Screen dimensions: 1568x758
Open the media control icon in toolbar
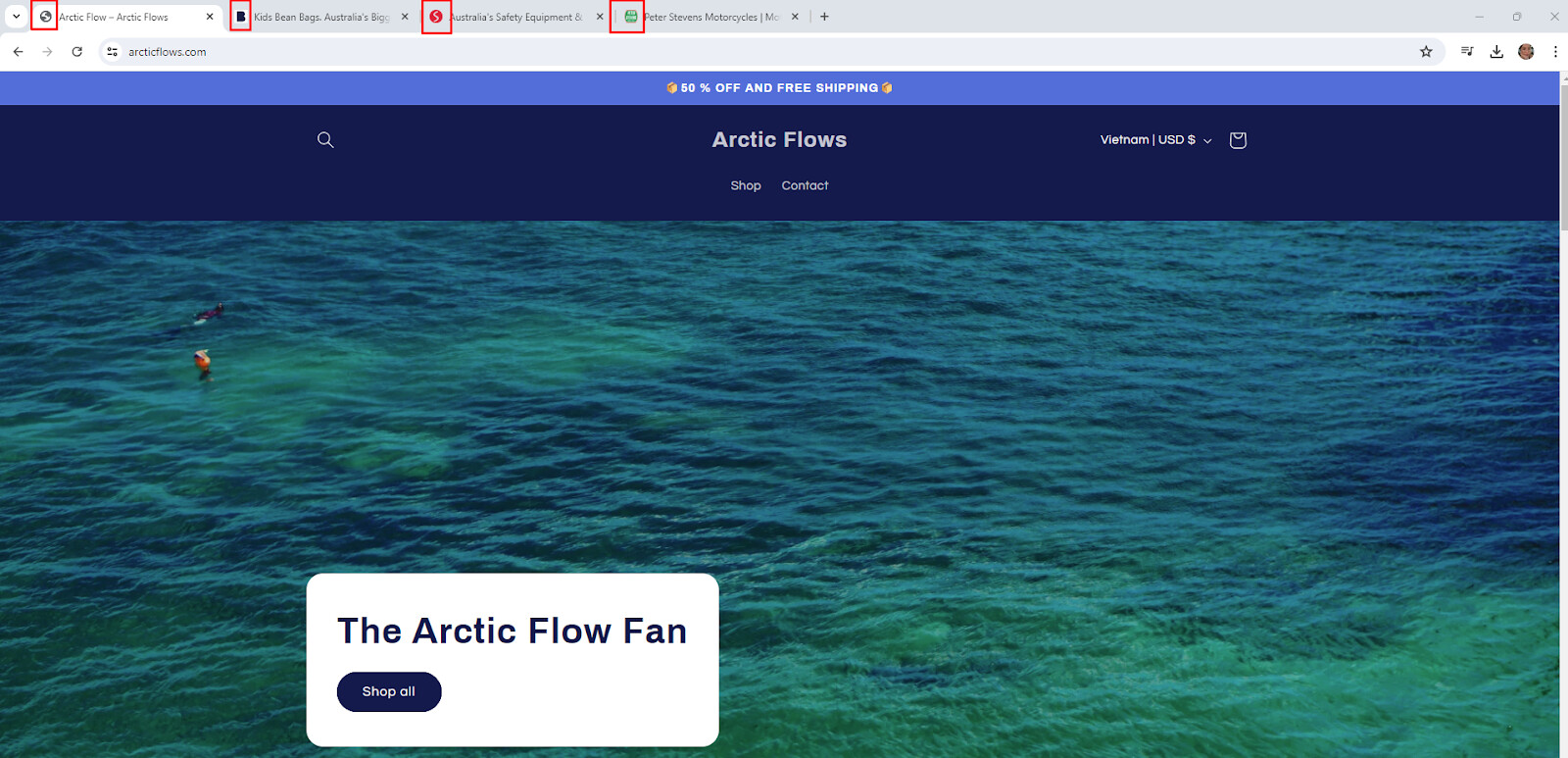click(x=1467, y=52)
